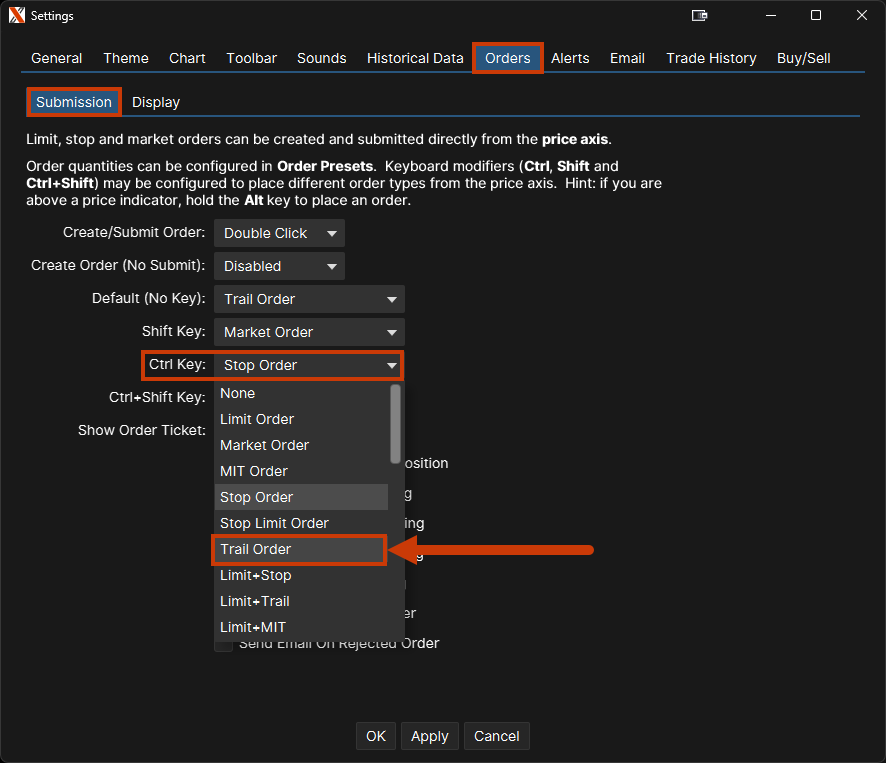The width and height of the screenshot is (886, 763).
Task: Go to the Historical Data tab
Action: tap(415, 58)
